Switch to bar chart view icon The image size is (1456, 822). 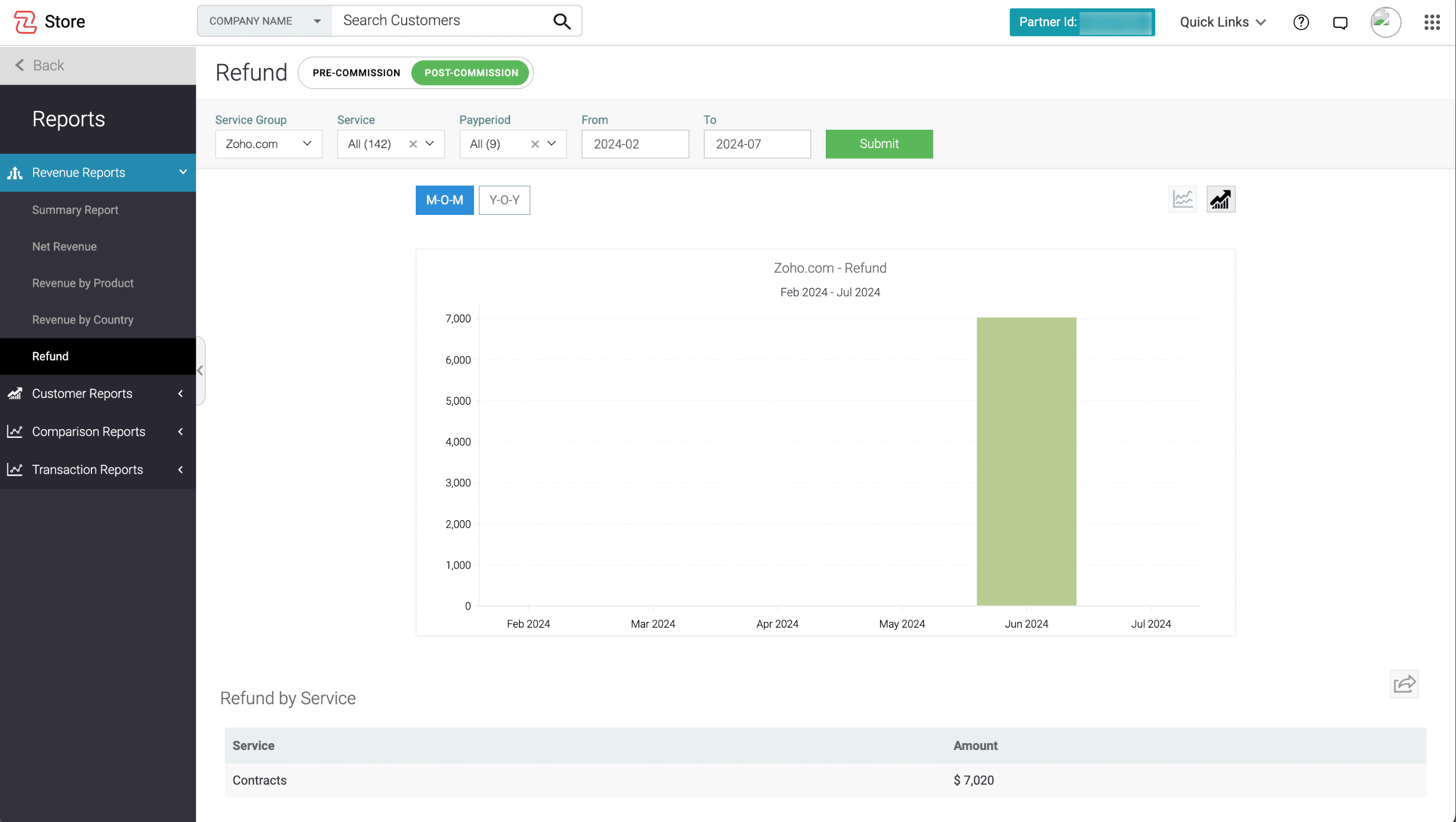[1220, 199]
